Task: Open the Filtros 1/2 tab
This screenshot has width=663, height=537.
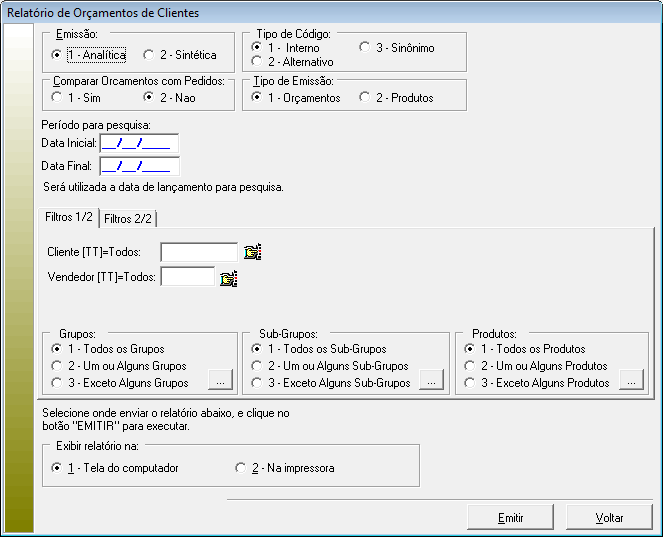Action: tap(69, 218)
